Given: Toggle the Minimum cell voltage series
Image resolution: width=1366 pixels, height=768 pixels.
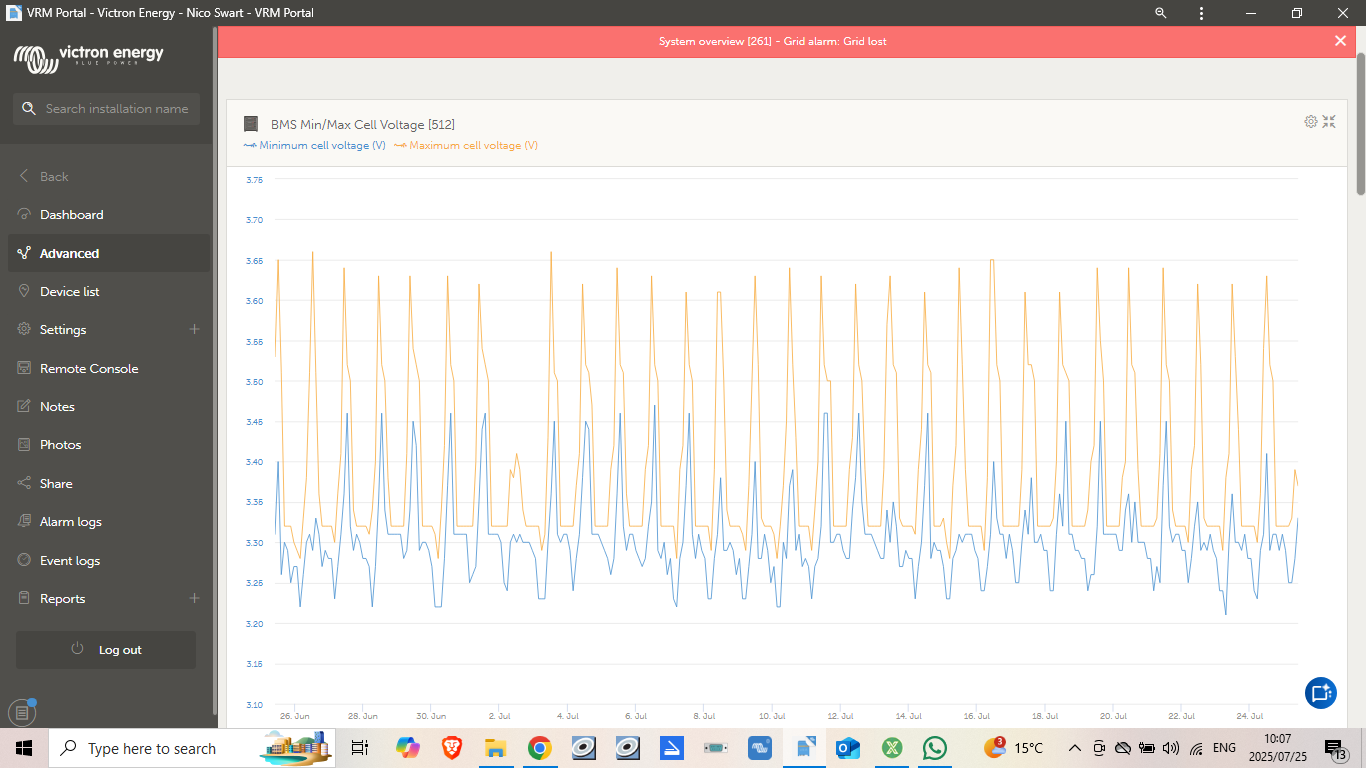Looking at the screenshot, I should (315, 146).
